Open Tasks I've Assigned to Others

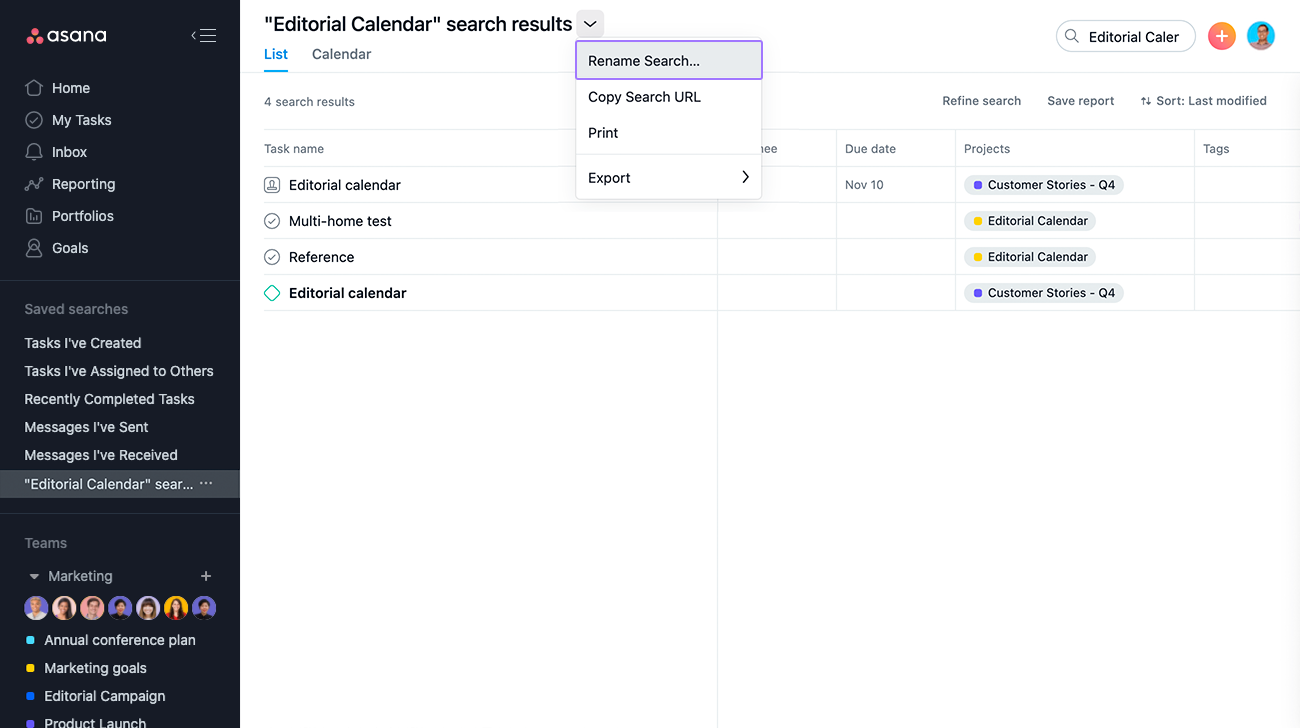(119, 371)
